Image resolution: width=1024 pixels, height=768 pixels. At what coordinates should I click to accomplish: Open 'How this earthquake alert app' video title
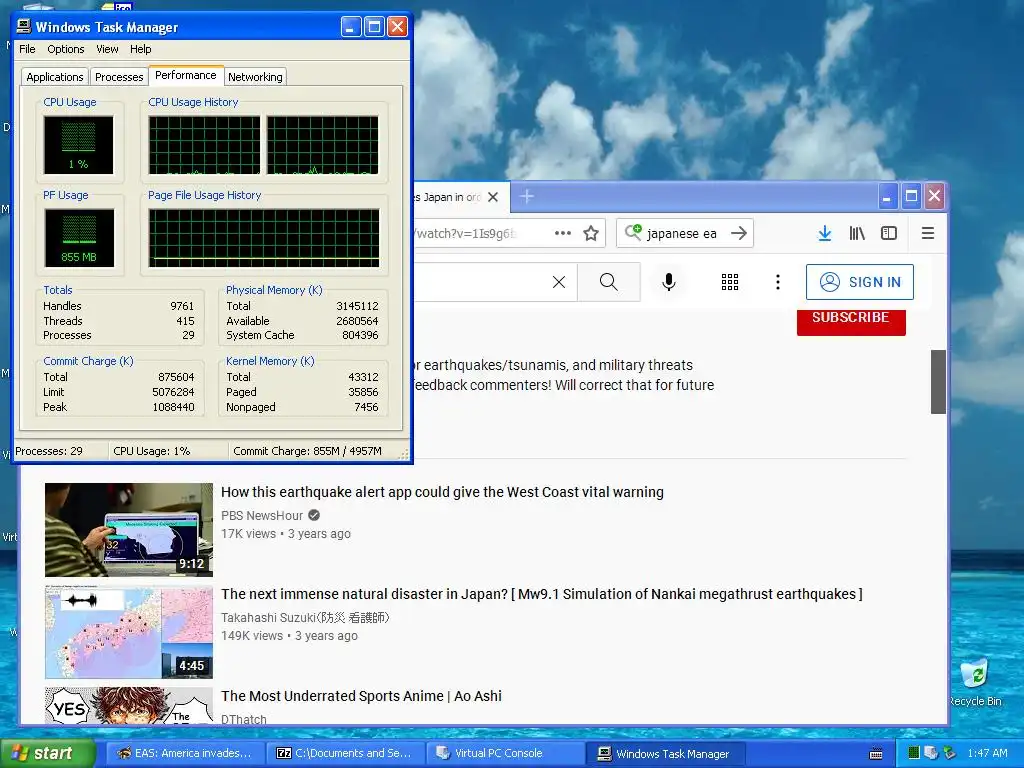[x=442, y=492]
